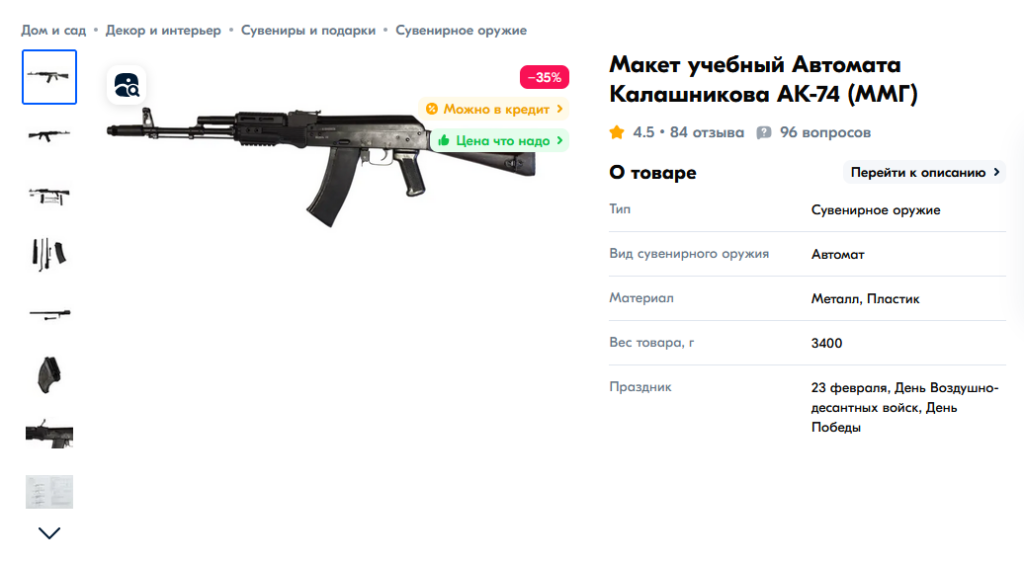
Task: Click the thumbs-up icon on price badge
Action: coord(444,140)
